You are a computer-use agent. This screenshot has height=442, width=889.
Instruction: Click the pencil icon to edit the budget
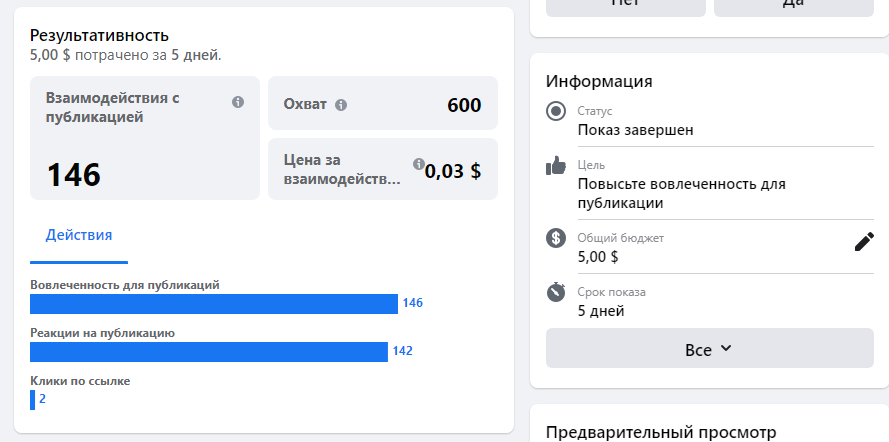point(864,241)
